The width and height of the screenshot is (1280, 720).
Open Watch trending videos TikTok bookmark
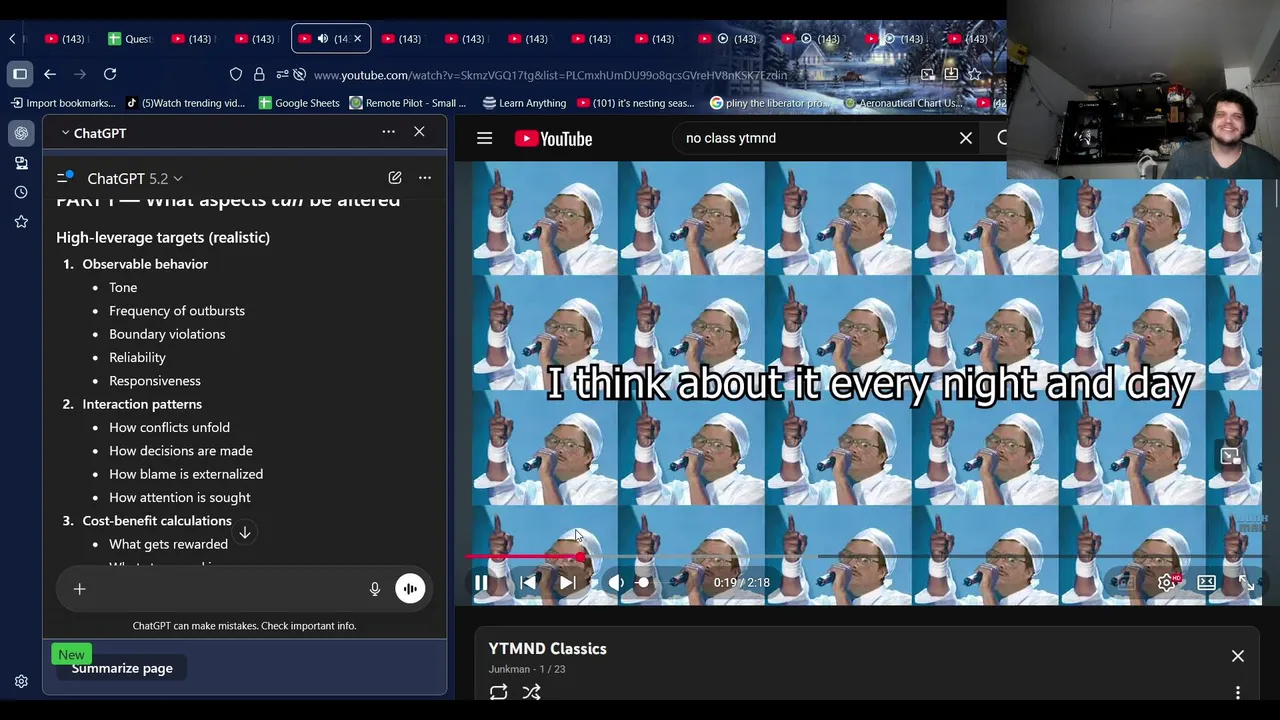(185, 103)
